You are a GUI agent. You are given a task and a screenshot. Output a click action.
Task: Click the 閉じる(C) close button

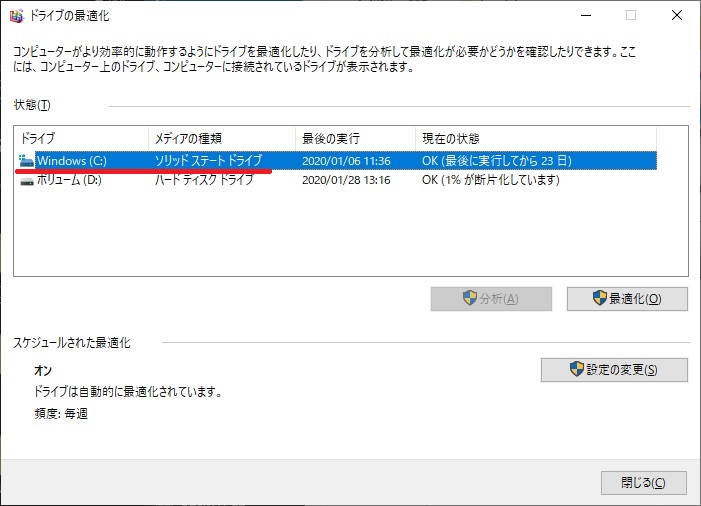pyautogui.click(x=644, y=483)
